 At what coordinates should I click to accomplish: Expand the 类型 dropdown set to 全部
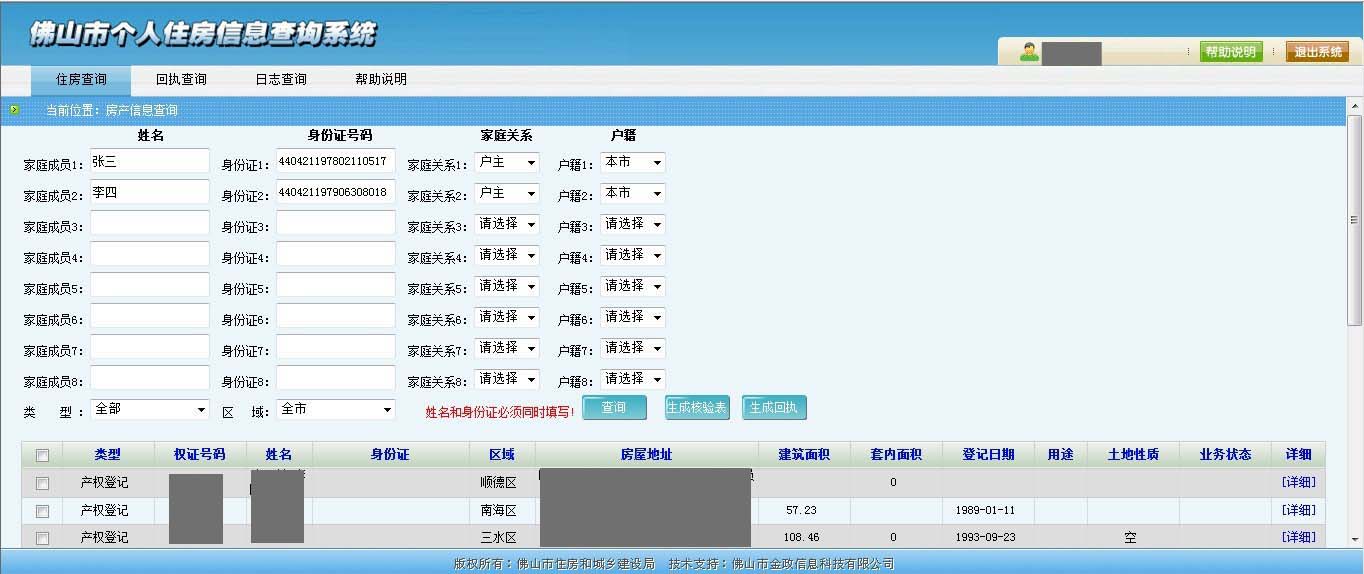[x=150, y=410]
